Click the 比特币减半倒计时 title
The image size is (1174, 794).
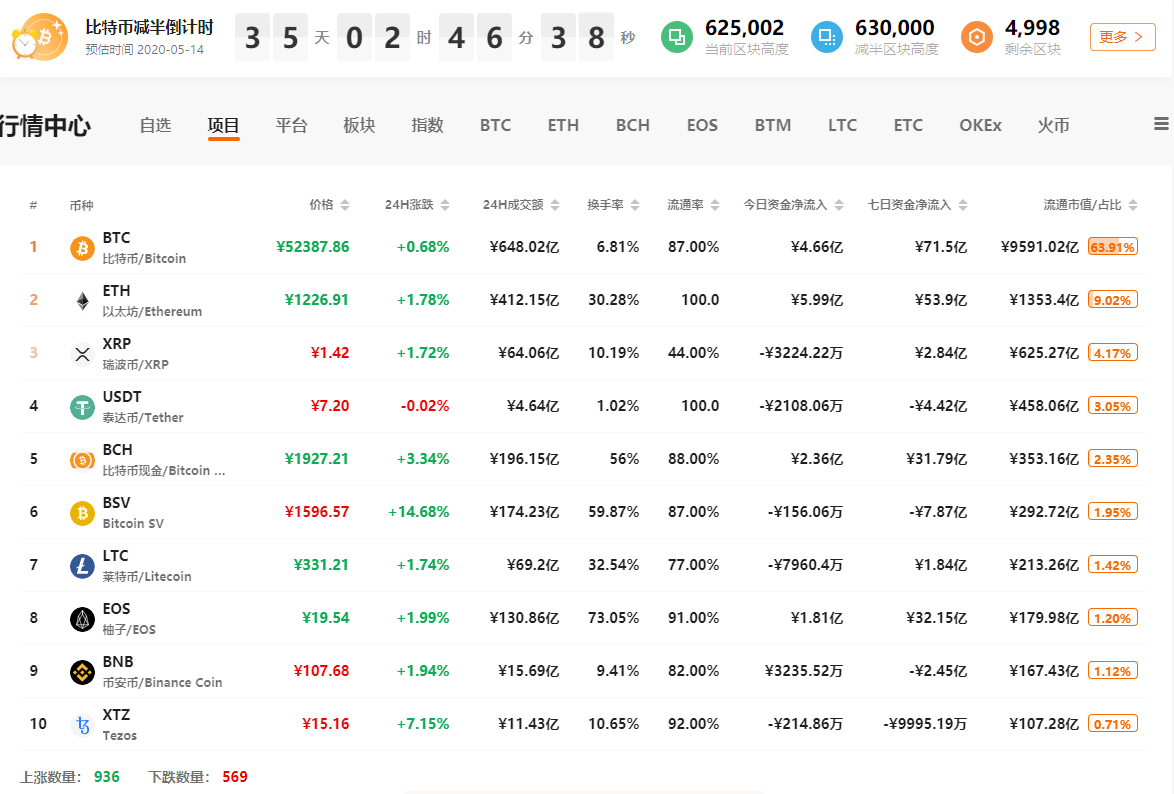tap(149, 28)
